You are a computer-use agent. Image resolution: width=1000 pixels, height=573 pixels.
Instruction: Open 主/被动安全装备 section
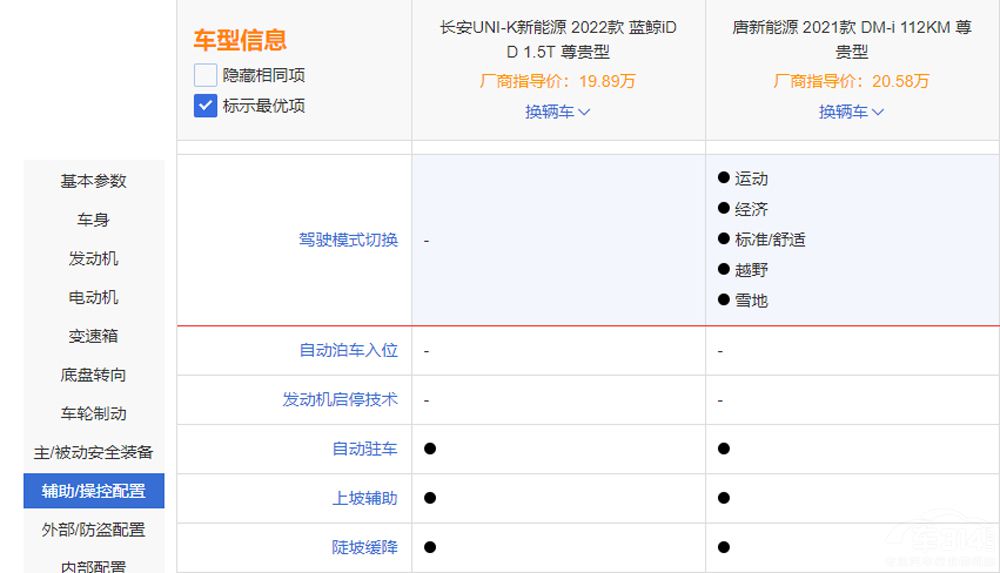[94, 452]
